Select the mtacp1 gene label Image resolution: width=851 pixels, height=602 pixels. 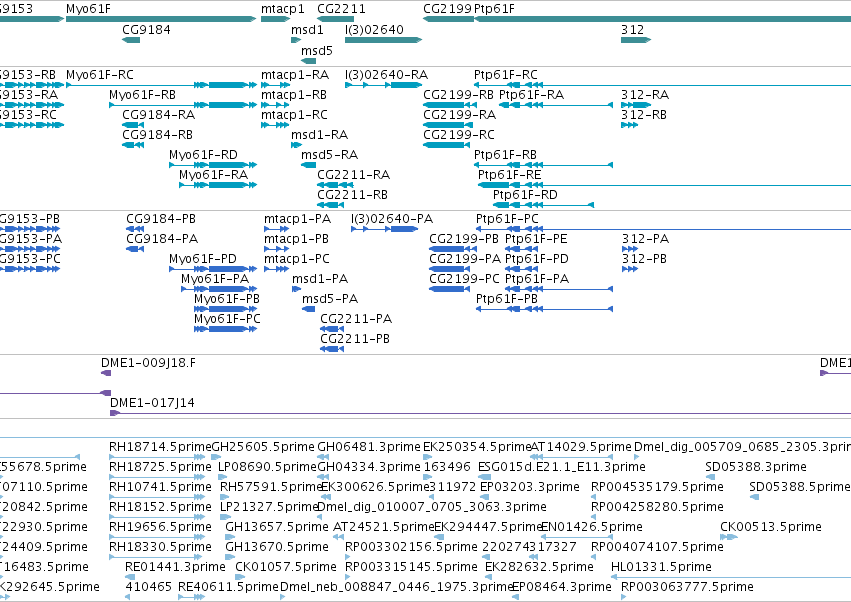[283, 9]
